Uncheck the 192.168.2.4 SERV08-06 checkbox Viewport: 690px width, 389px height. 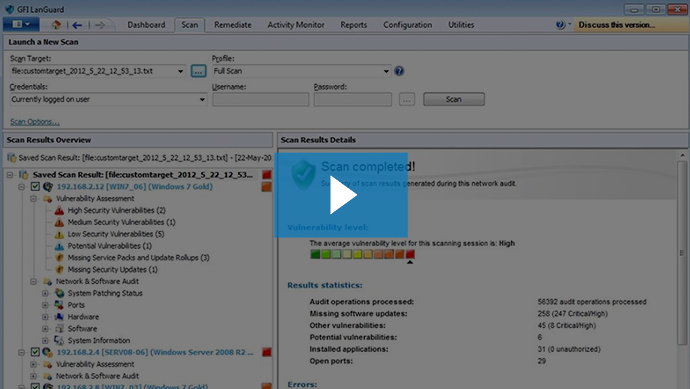(x=35, y=352)
